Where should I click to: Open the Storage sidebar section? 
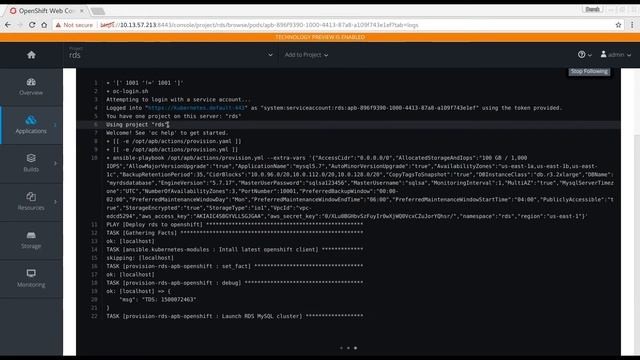click(31, 240)
